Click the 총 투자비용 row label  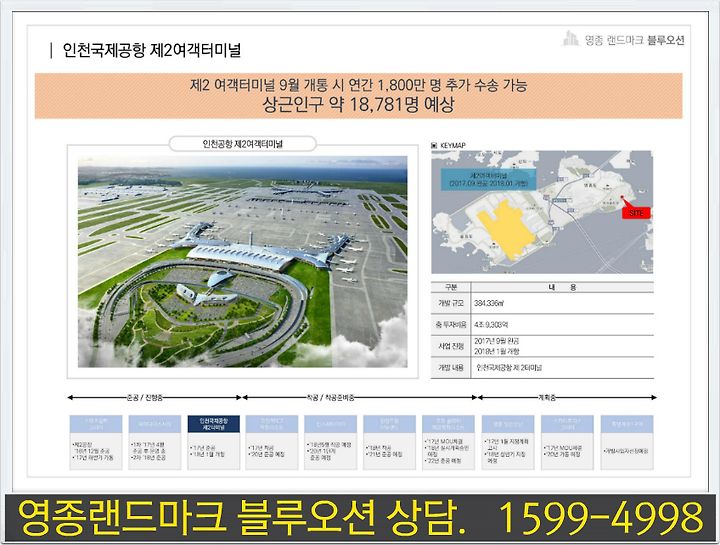(x=451, y=325)
